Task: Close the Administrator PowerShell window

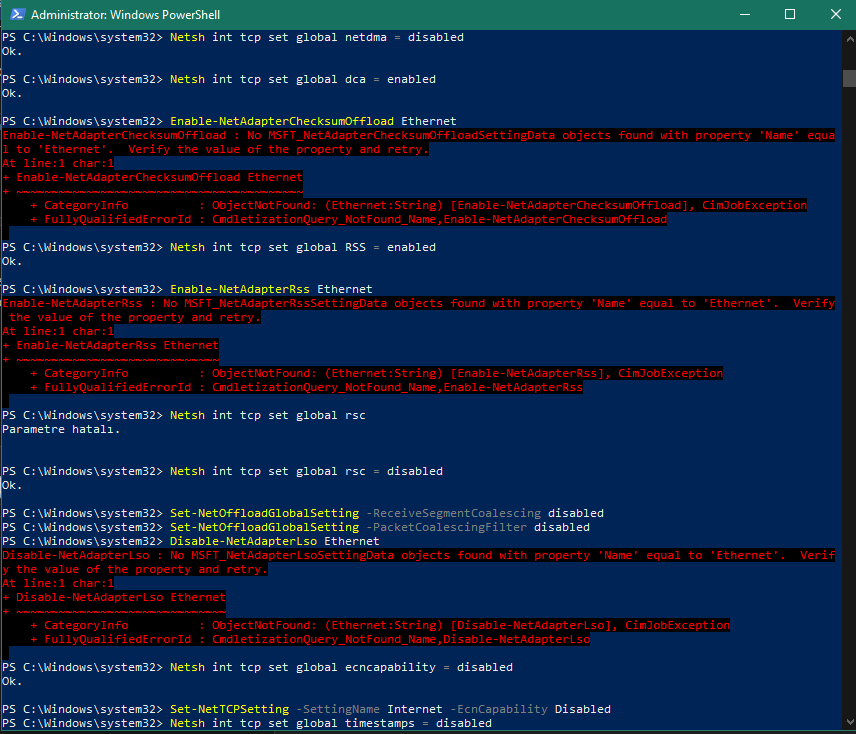Action: pyautogui.click(x=835, y=14)
